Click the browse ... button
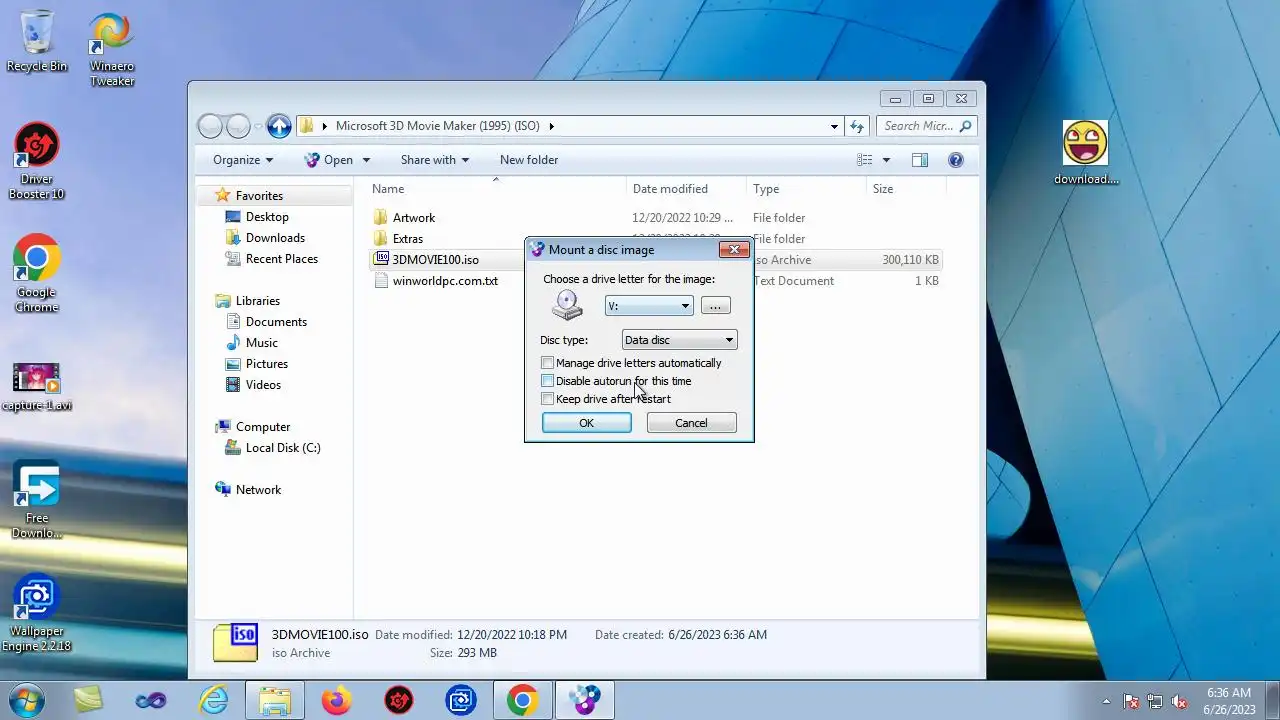 click(715, 306)
